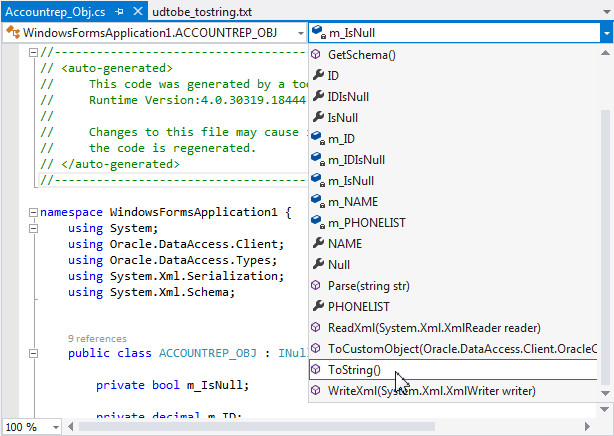
Task: Click the member list vertical scrollbar thumb
Action: [x=605, y=247]
